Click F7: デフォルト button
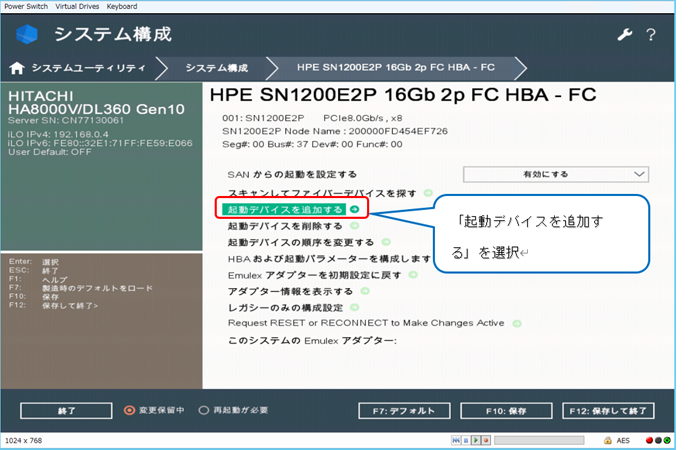The width and height of the screenshot is (700, 450). point(404,411)
